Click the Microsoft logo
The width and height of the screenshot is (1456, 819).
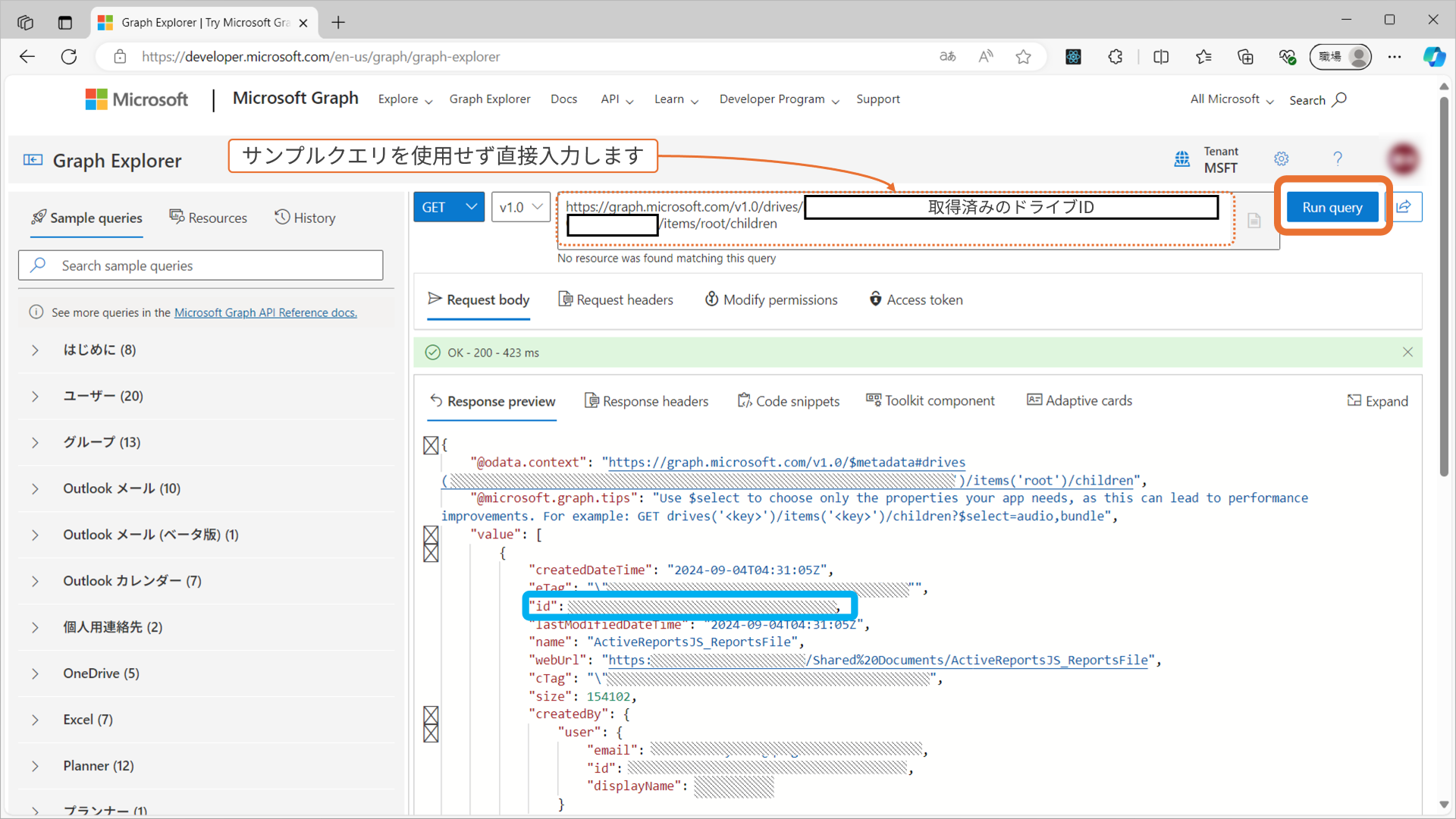136,99
